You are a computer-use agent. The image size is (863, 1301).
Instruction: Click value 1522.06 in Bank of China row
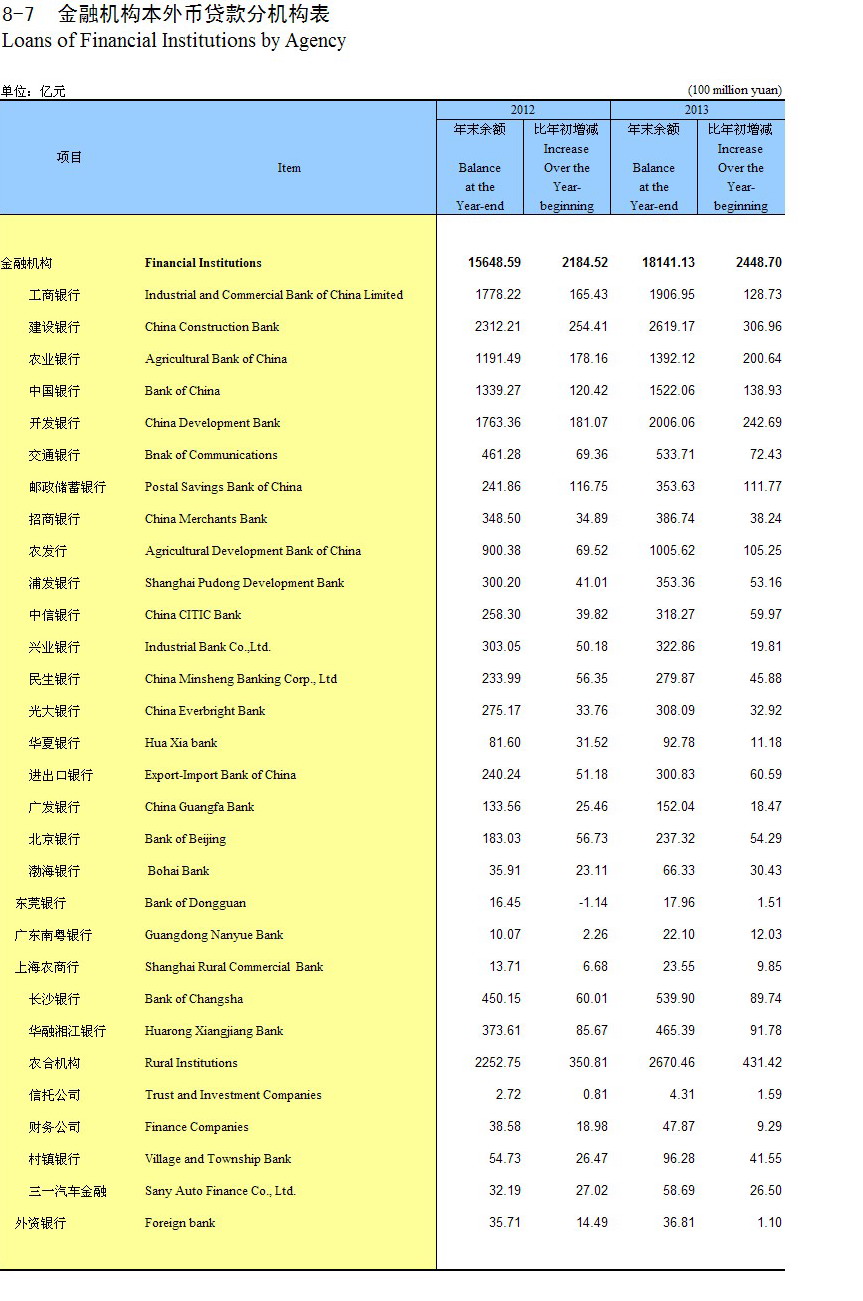[x=672, y=391]
